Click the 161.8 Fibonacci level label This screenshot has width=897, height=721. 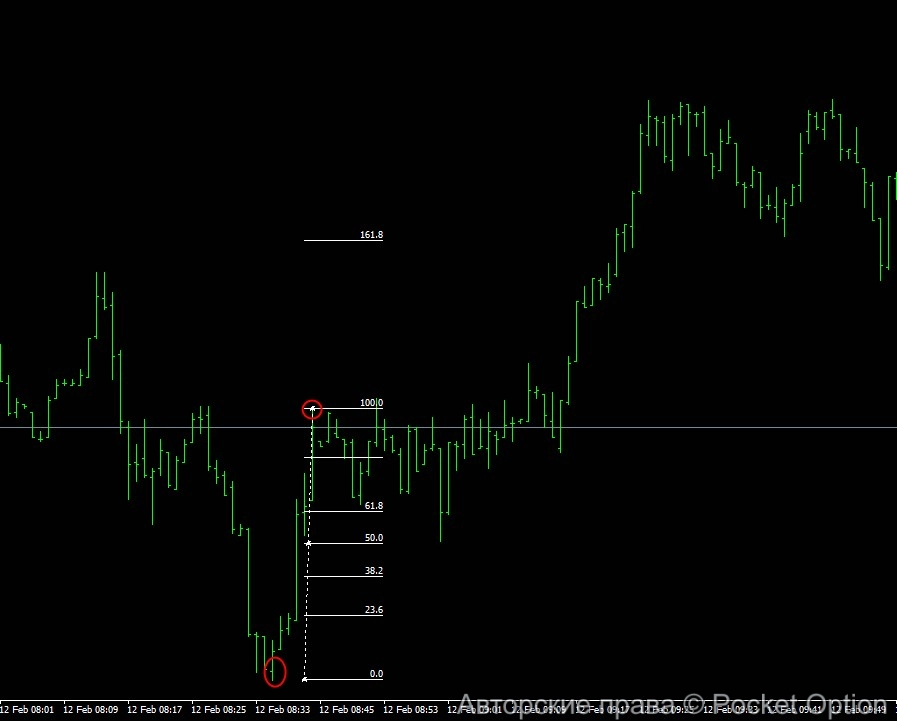click(371, 235)
